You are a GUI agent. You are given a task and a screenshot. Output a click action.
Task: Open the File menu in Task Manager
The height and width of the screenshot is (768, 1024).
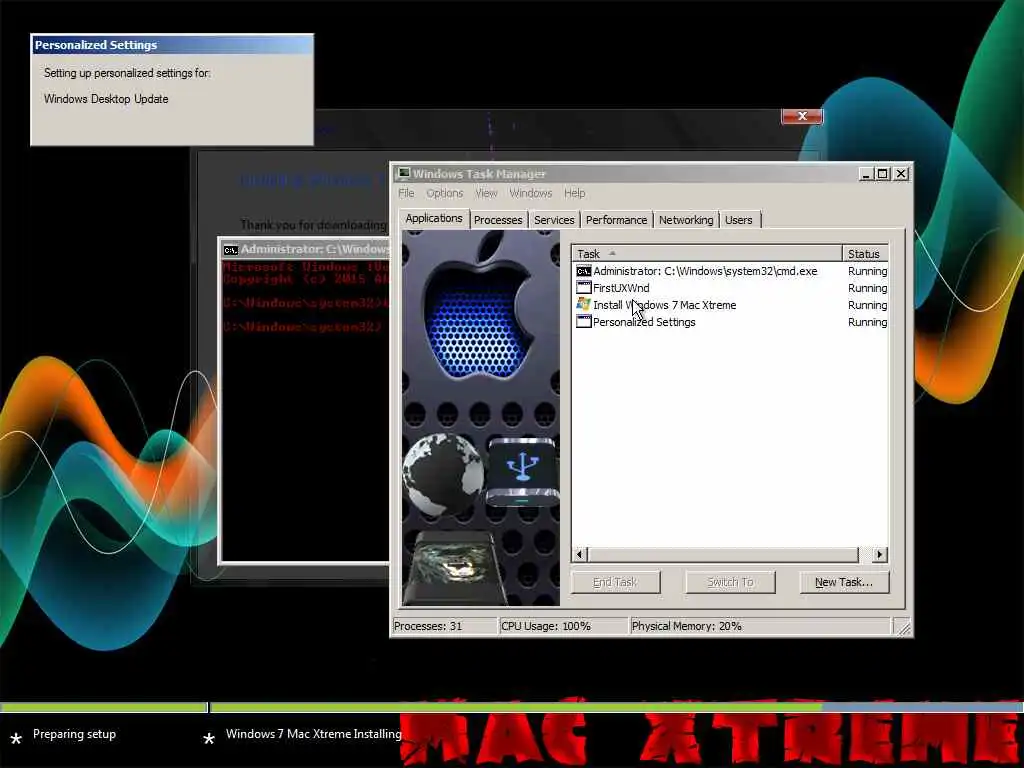(x=406, y=193)
